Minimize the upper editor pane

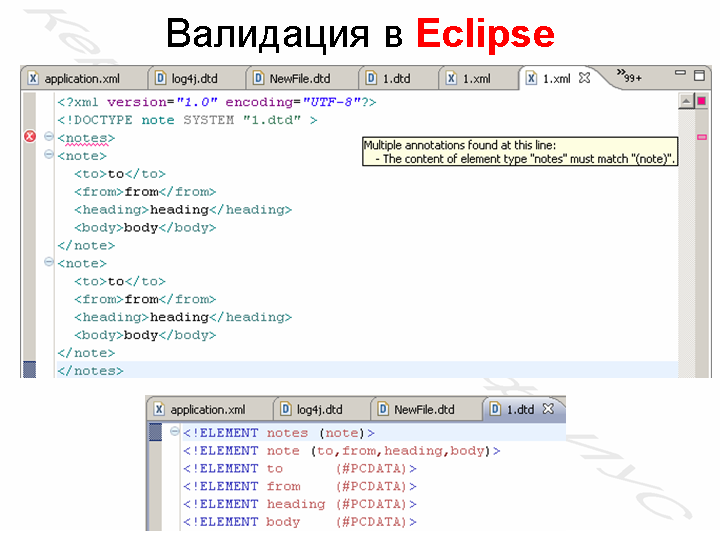pyautogui.click(x=680, y=73)
